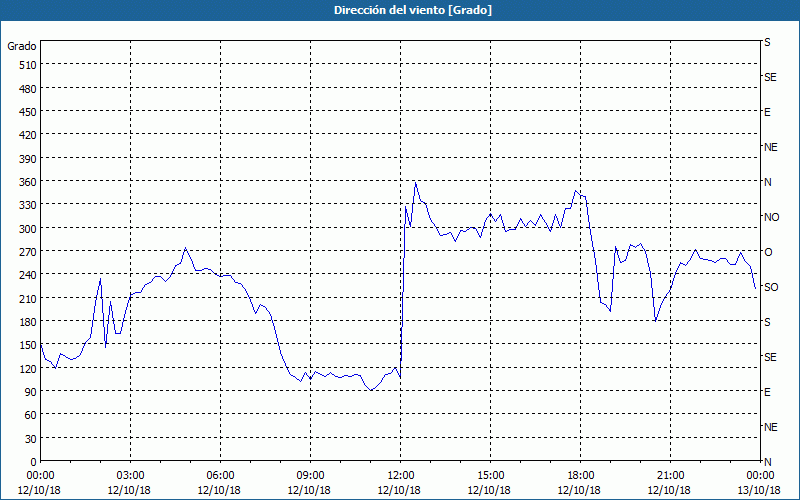The width and height of the screenshot is (800, 500).
Task: Click the 120 degree axis label
Action: click(29, 368)
